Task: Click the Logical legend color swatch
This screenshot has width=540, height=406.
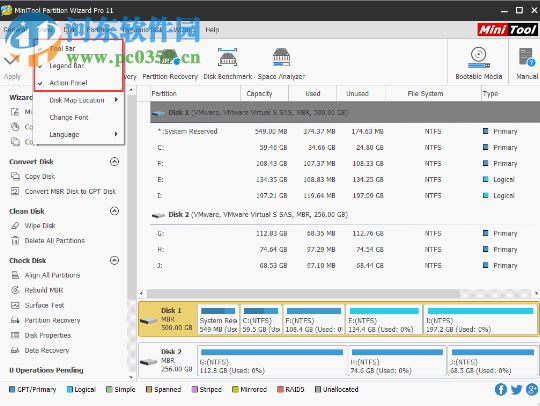Action: click(x=70, y=389)
